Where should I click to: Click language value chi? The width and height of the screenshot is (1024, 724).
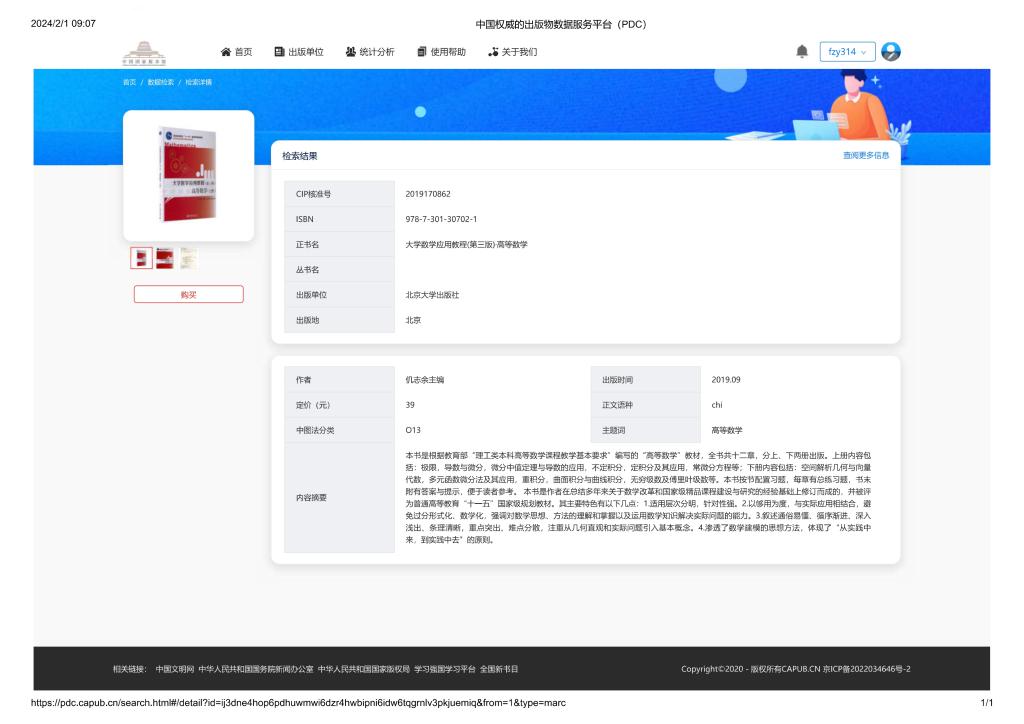point(717,405)
